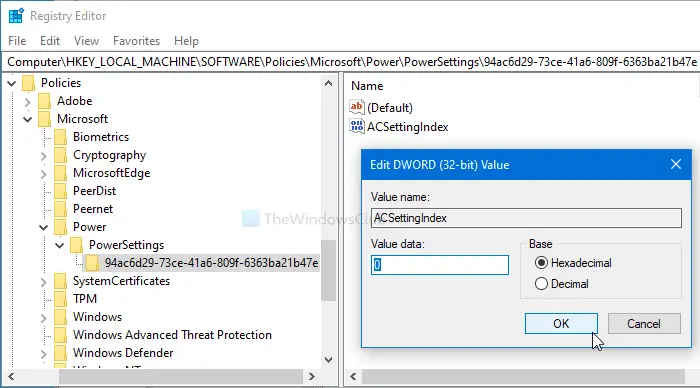
Task: Click the TPM folder icon
Action: [x=60, y=299]
